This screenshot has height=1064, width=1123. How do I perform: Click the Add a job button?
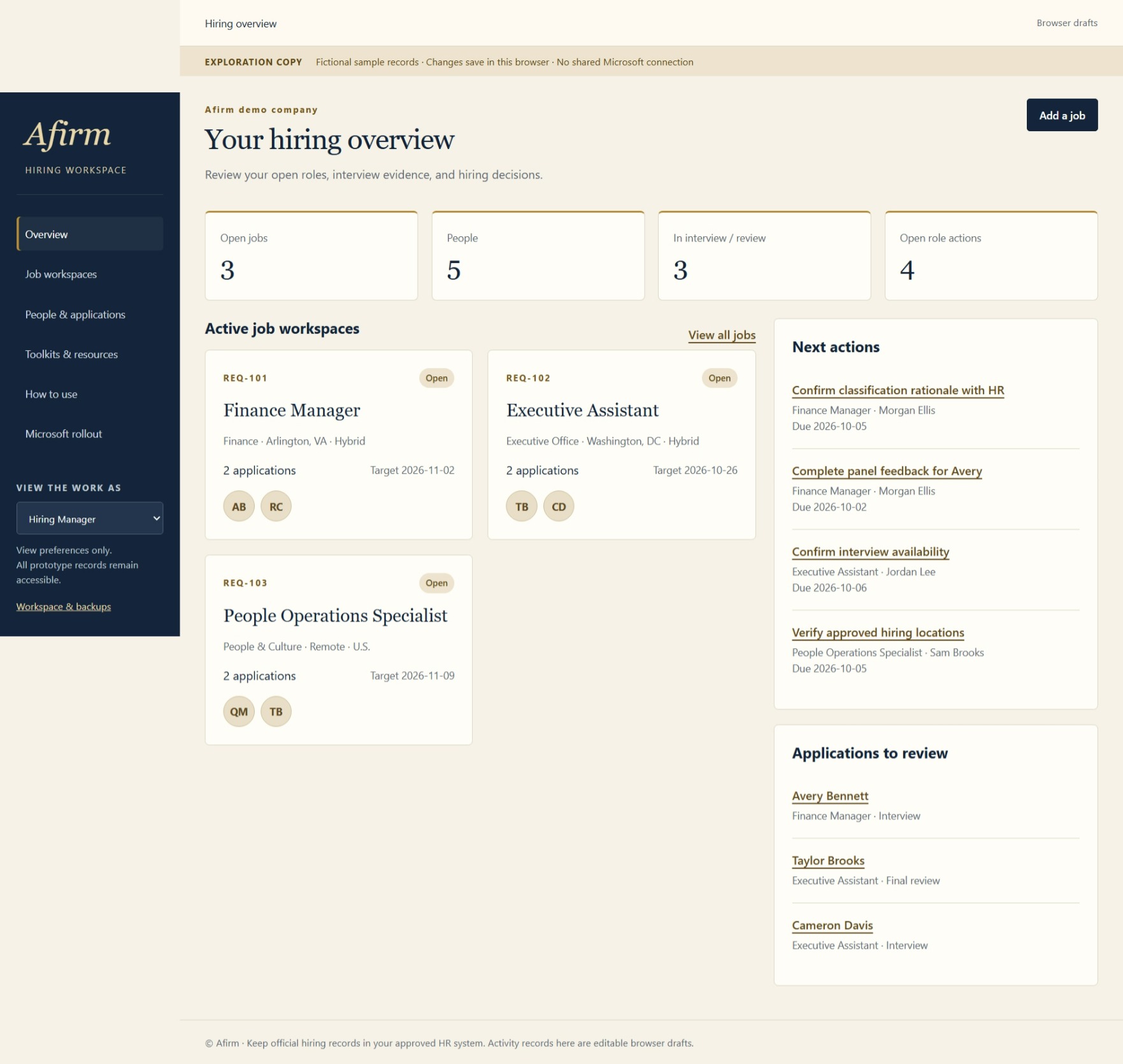1062,115
